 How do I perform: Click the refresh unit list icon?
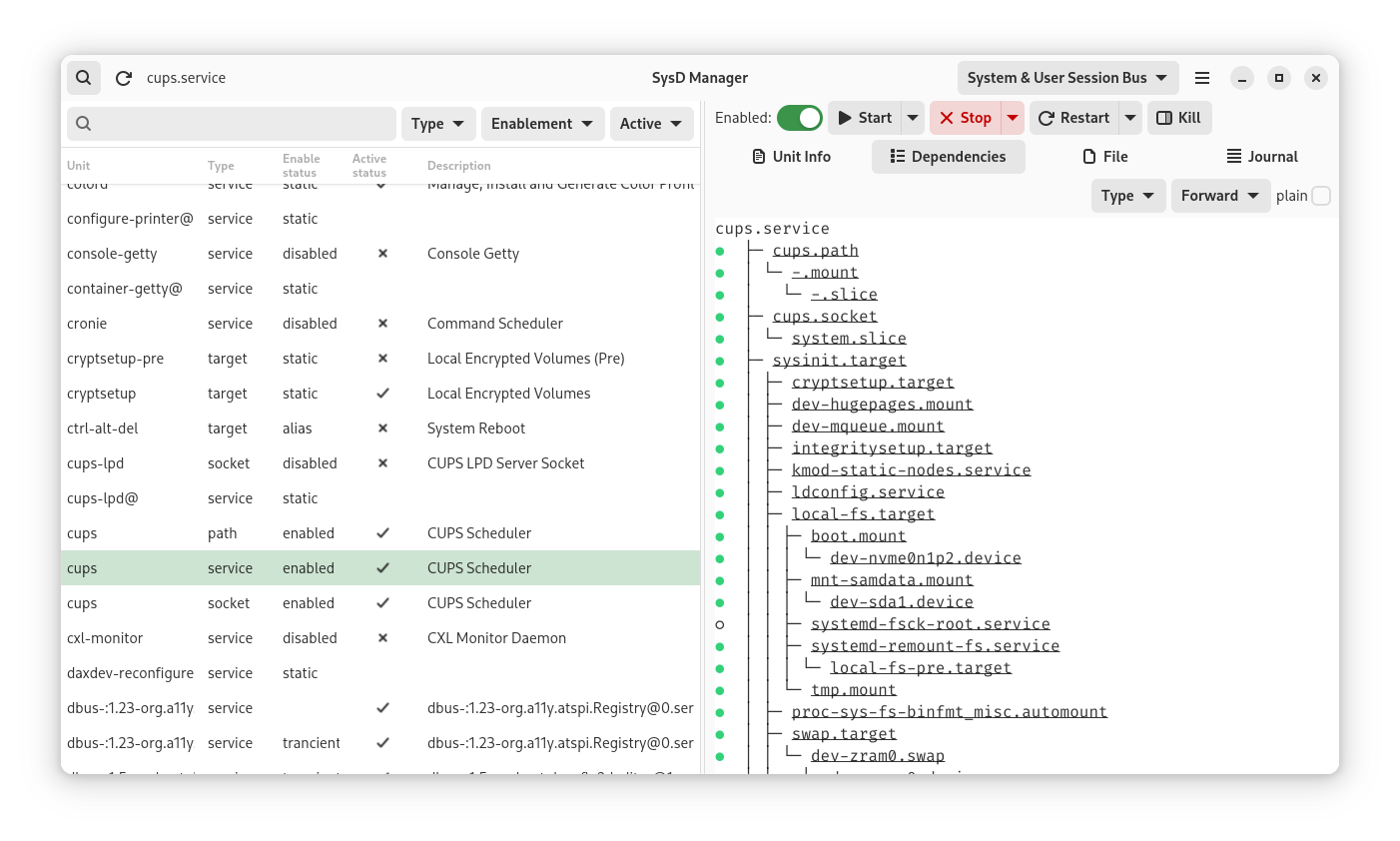[124, 78]
